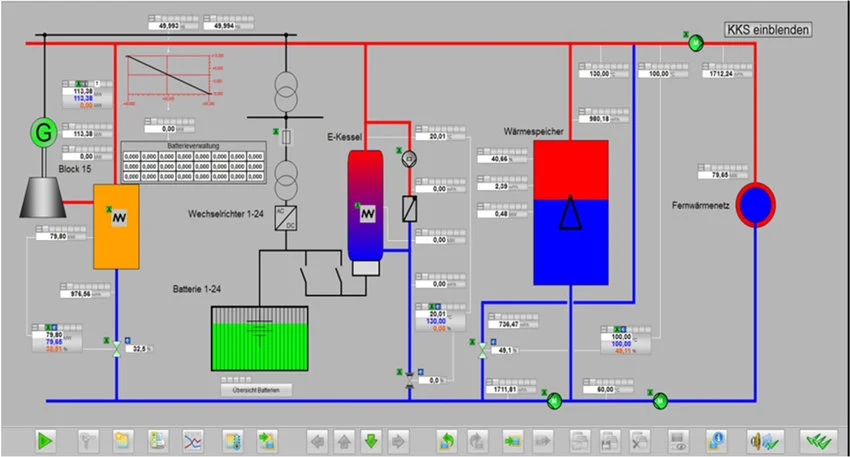Click the green pump below the 60,00 value
The width and height of the screenshot is (850, 457).
tap(660, 401)
